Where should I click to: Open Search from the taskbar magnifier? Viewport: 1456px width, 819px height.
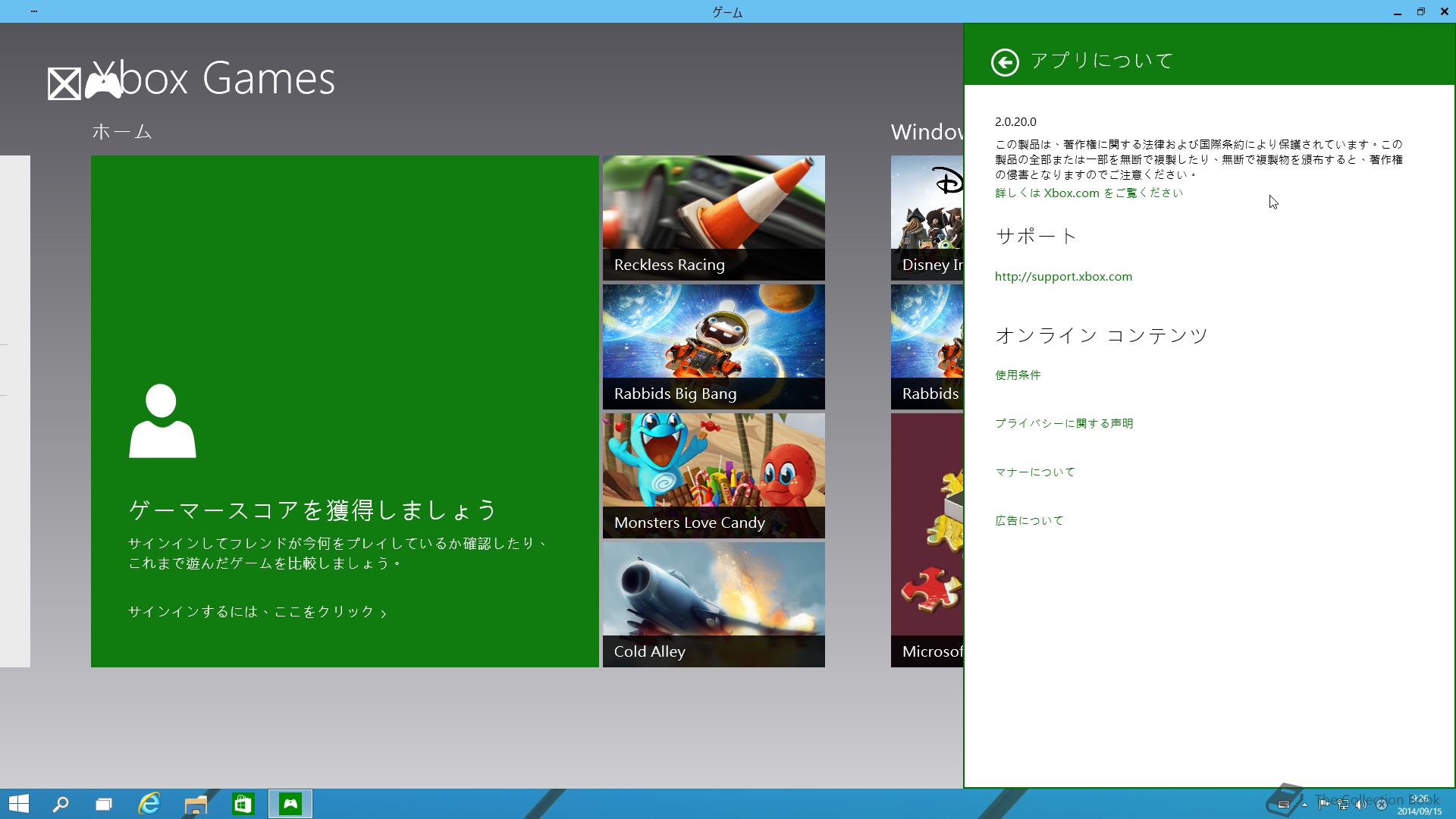click(x=61, y=804)
